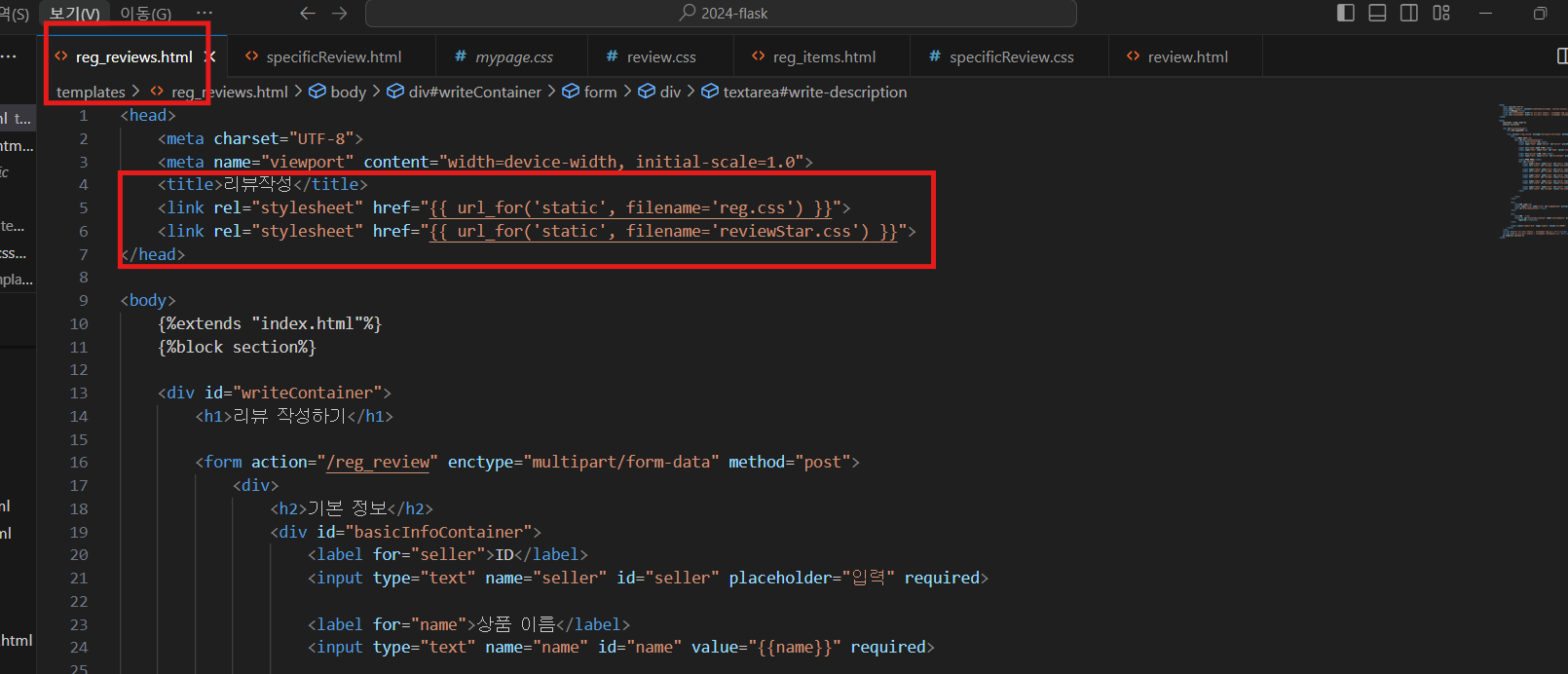Click reg_reviews.html in the breadcrumb
Screen dimensions: 1568x674
click(230, 92)
